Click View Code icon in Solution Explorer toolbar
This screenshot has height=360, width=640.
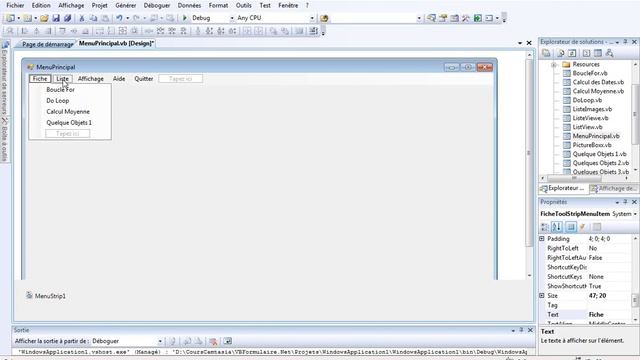click(x=587, y=53)
